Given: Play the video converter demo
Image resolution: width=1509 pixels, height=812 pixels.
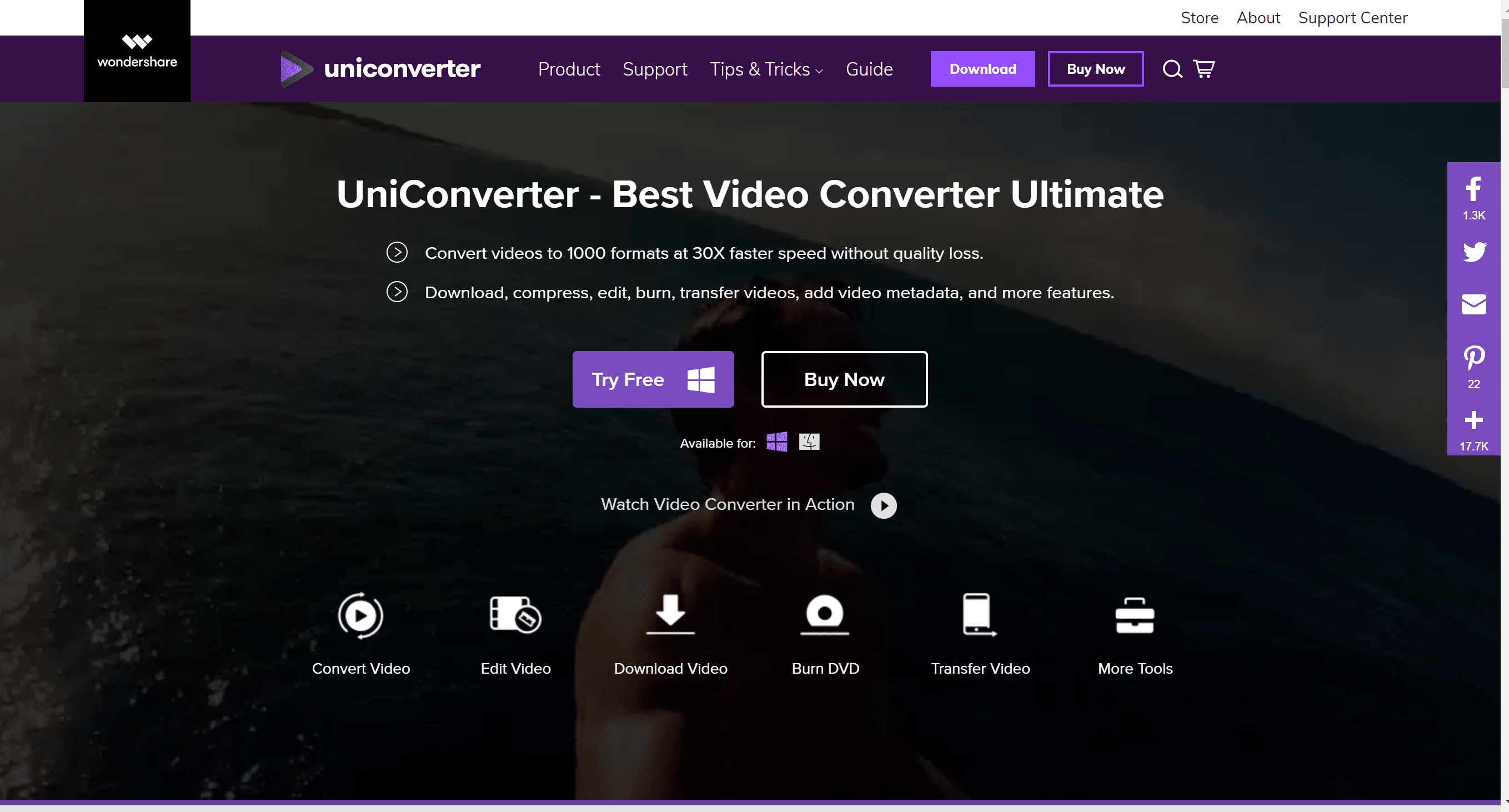Looking at the screenshot, I should [882, 505].
